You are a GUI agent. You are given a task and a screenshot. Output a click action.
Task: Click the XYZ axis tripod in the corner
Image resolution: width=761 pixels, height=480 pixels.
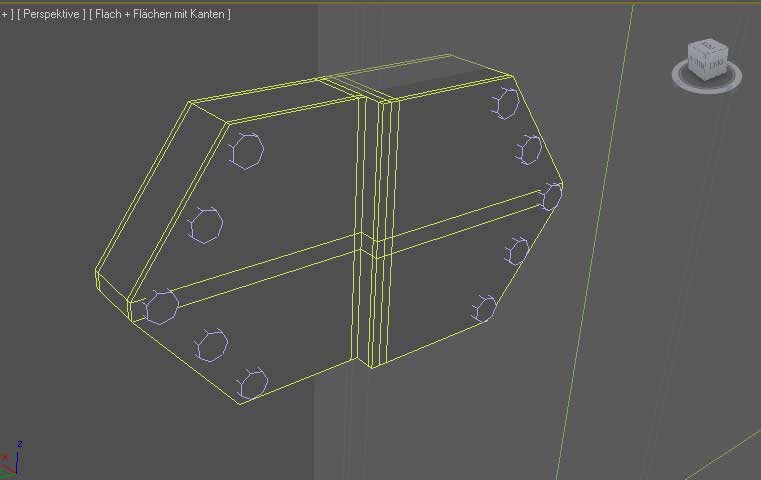click(11, 459)
